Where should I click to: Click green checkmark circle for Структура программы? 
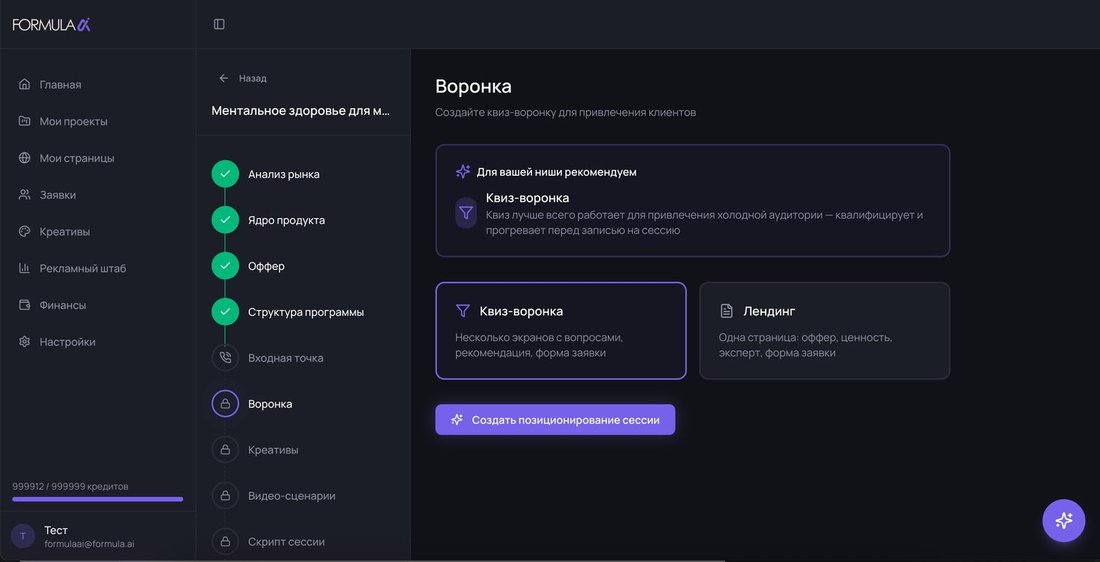[x=225, y=312]
